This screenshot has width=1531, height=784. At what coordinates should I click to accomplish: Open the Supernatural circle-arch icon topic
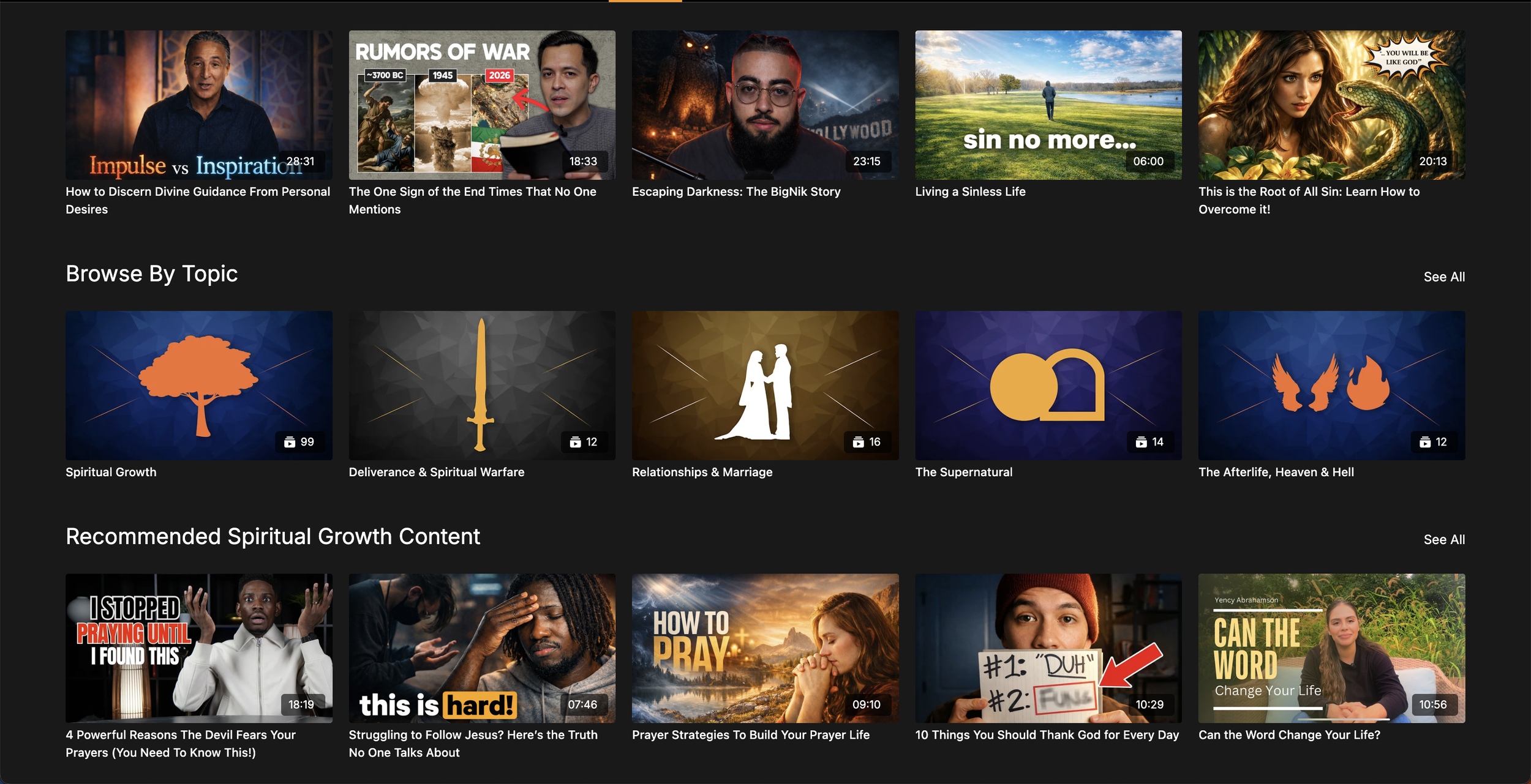point(1048,385)
